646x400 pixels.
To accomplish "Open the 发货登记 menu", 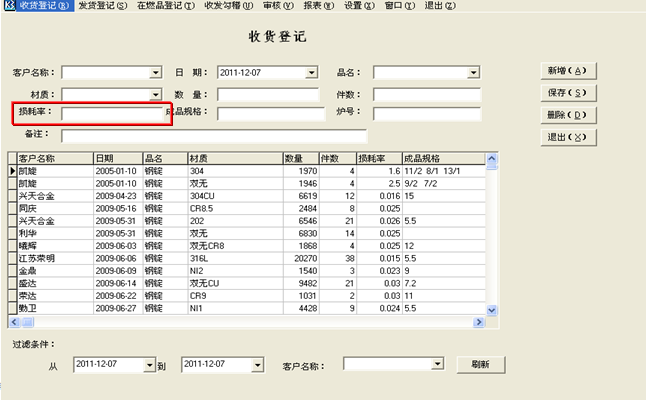I will coord(103,6).
